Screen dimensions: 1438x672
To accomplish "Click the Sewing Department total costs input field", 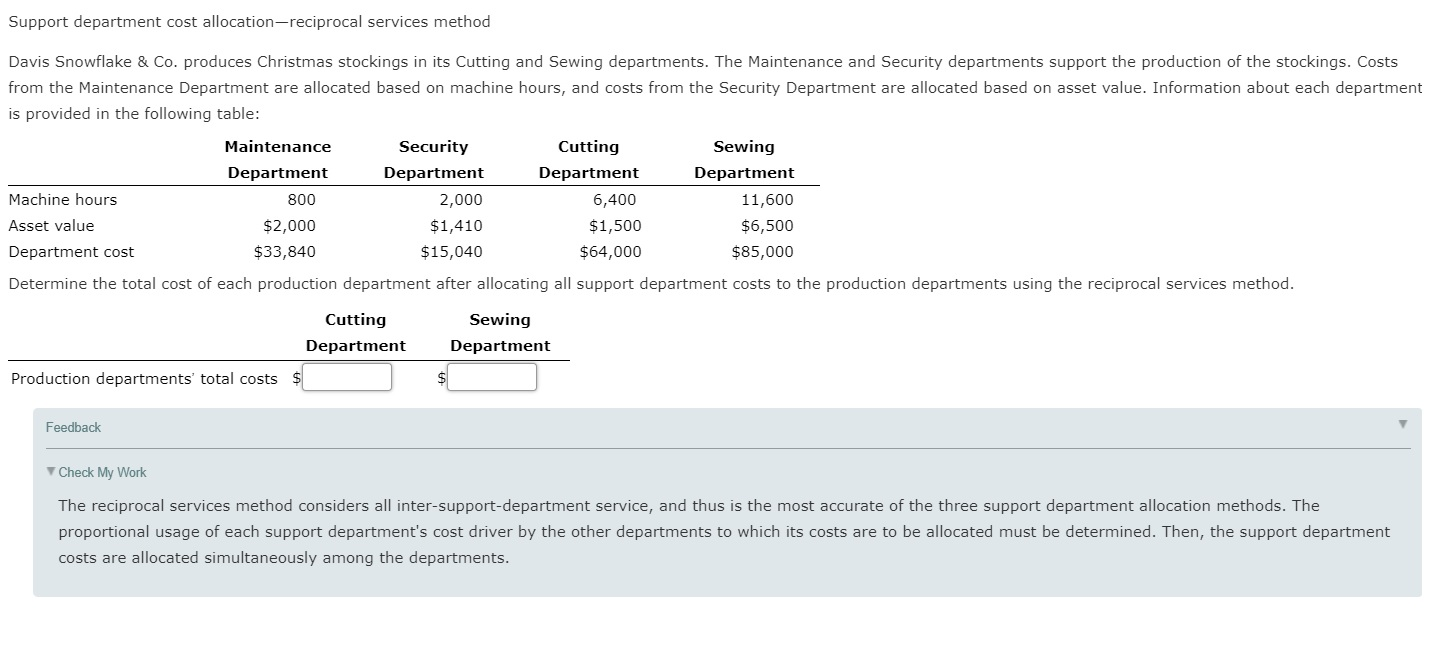I will [x=492, y=377].
